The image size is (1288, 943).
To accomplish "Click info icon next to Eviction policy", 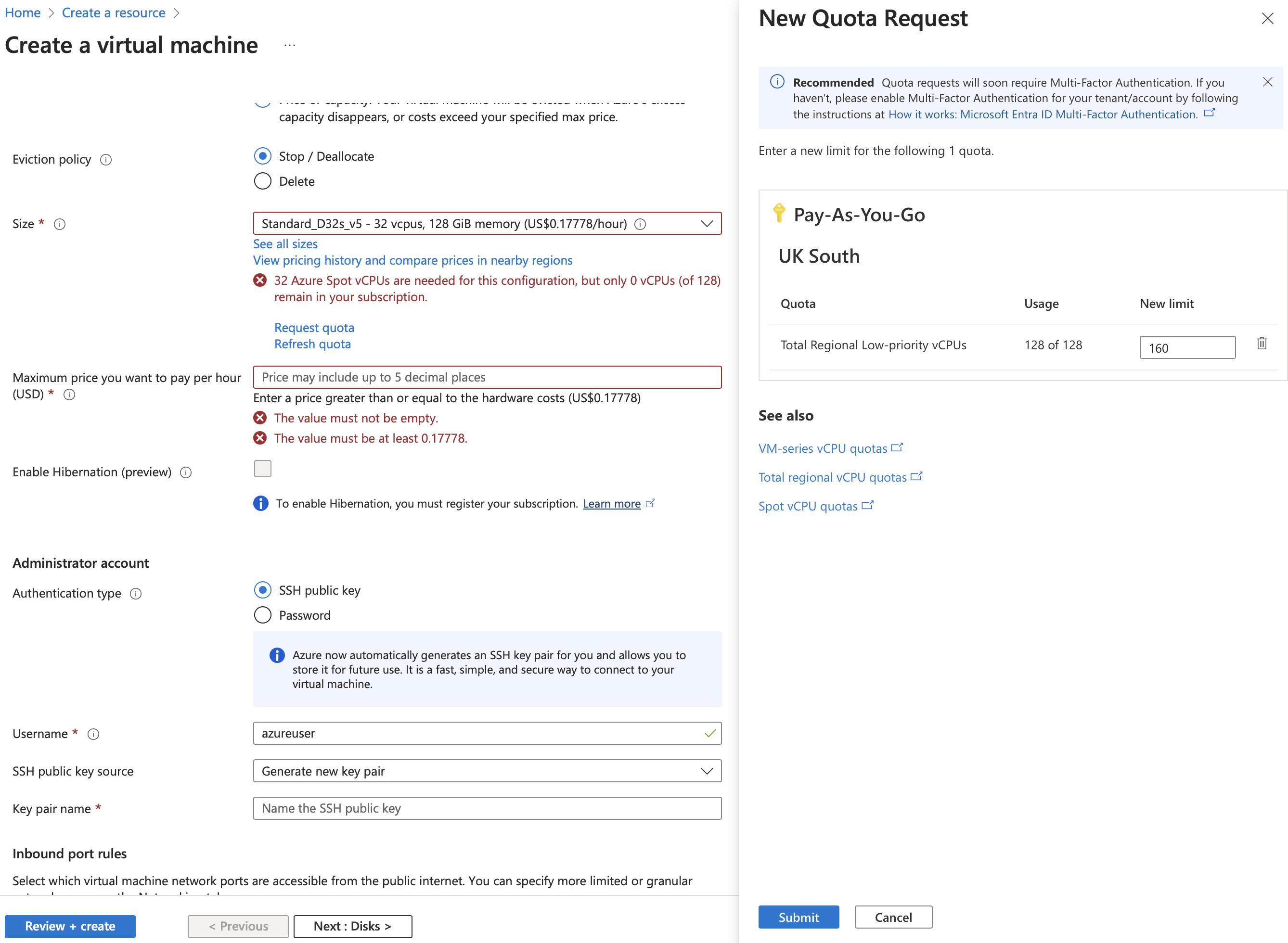I will click(x=105, y=160).
